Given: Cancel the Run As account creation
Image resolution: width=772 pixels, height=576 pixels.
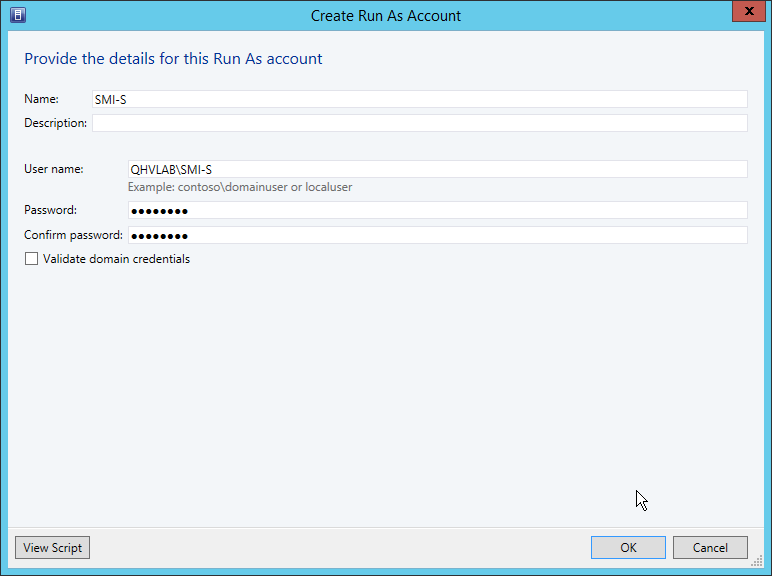Looking at the screenshot, I should click(x=710, y=547).
